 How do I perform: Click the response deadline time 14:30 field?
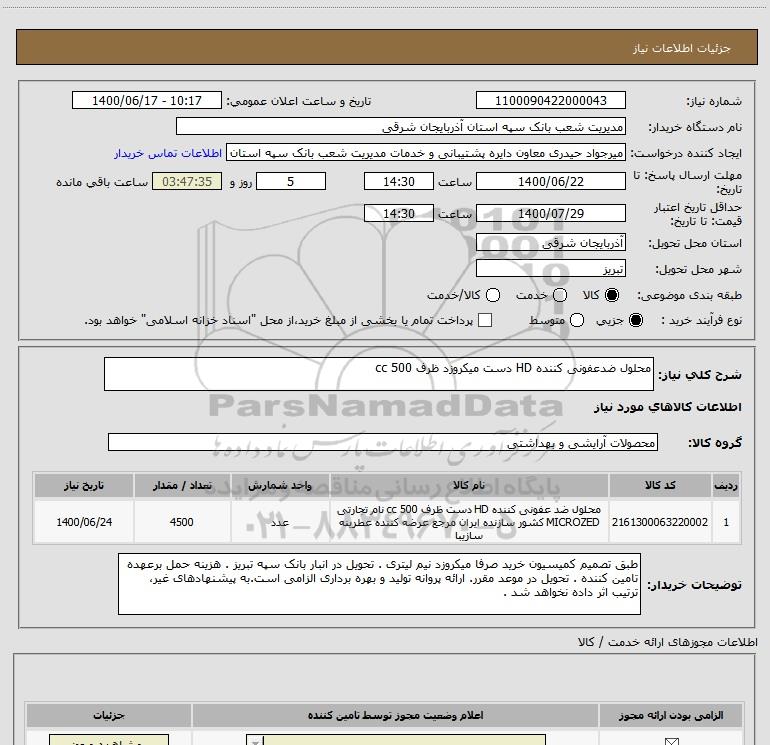click(x=399, y=182)
